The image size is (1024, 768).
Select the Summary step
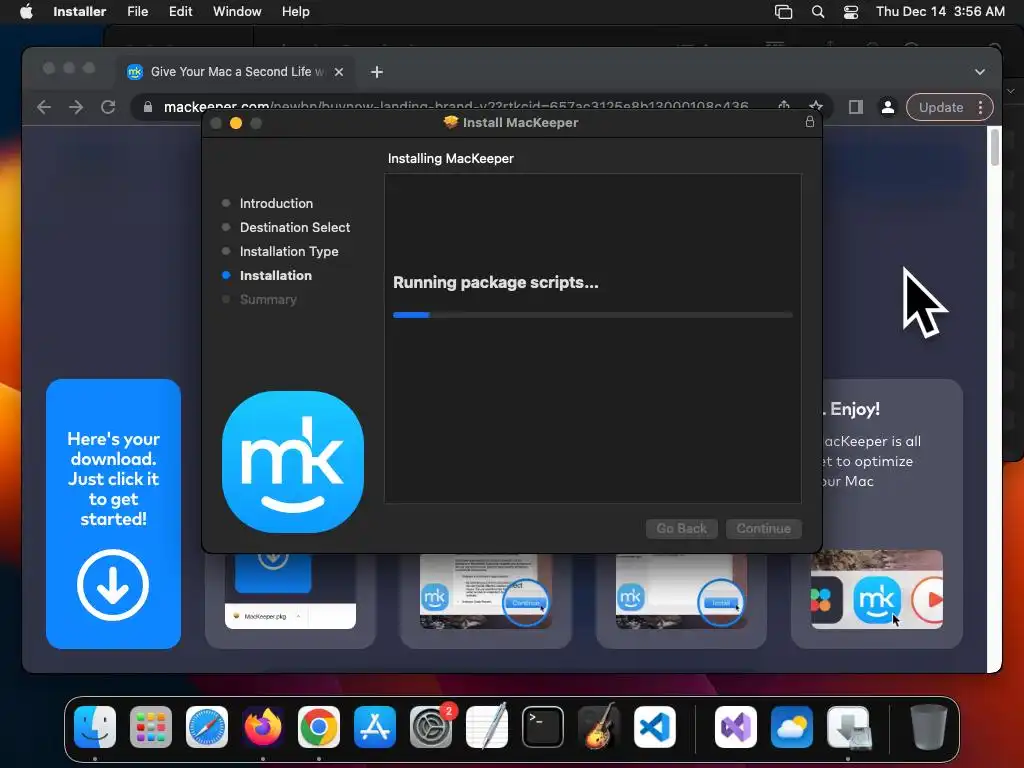pyautogui.click(x=268, y=300)
